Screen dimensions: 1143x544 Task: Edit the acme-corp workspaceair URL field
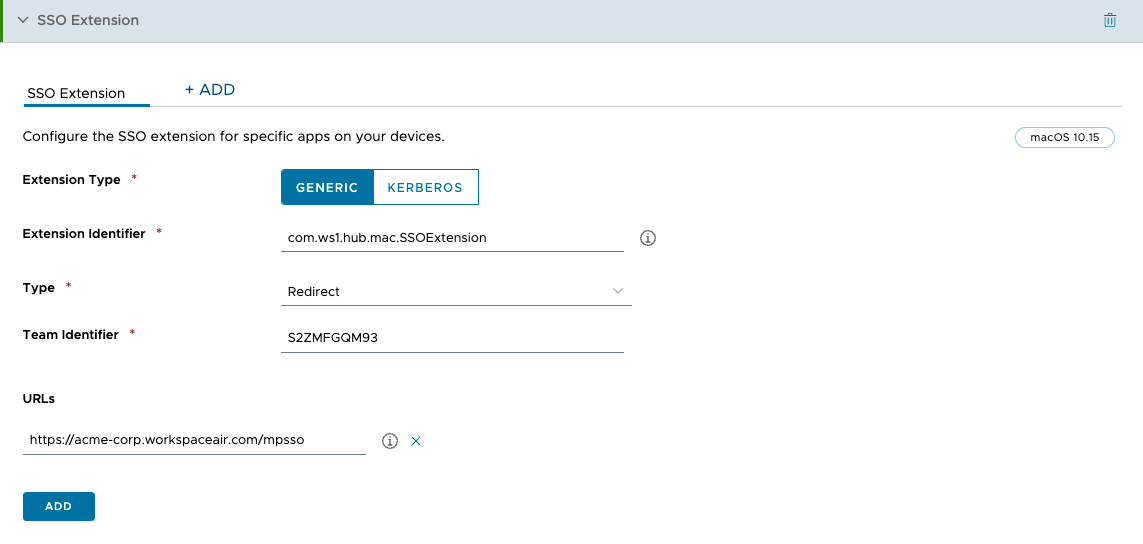click(x=194, y=440)
